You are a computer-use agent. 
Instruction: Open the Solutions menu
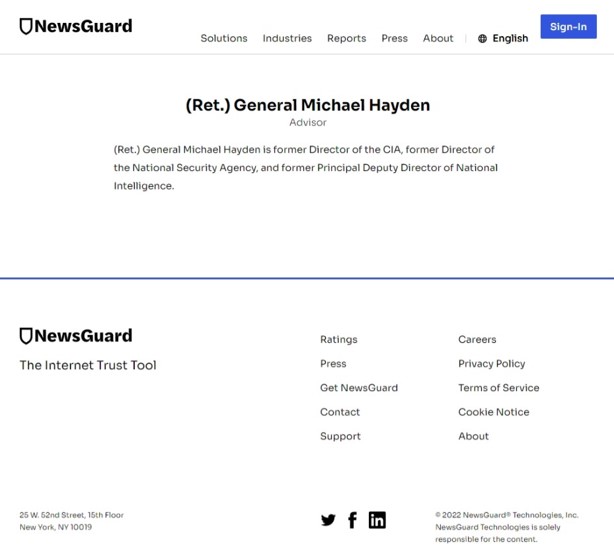coord(224,38)
